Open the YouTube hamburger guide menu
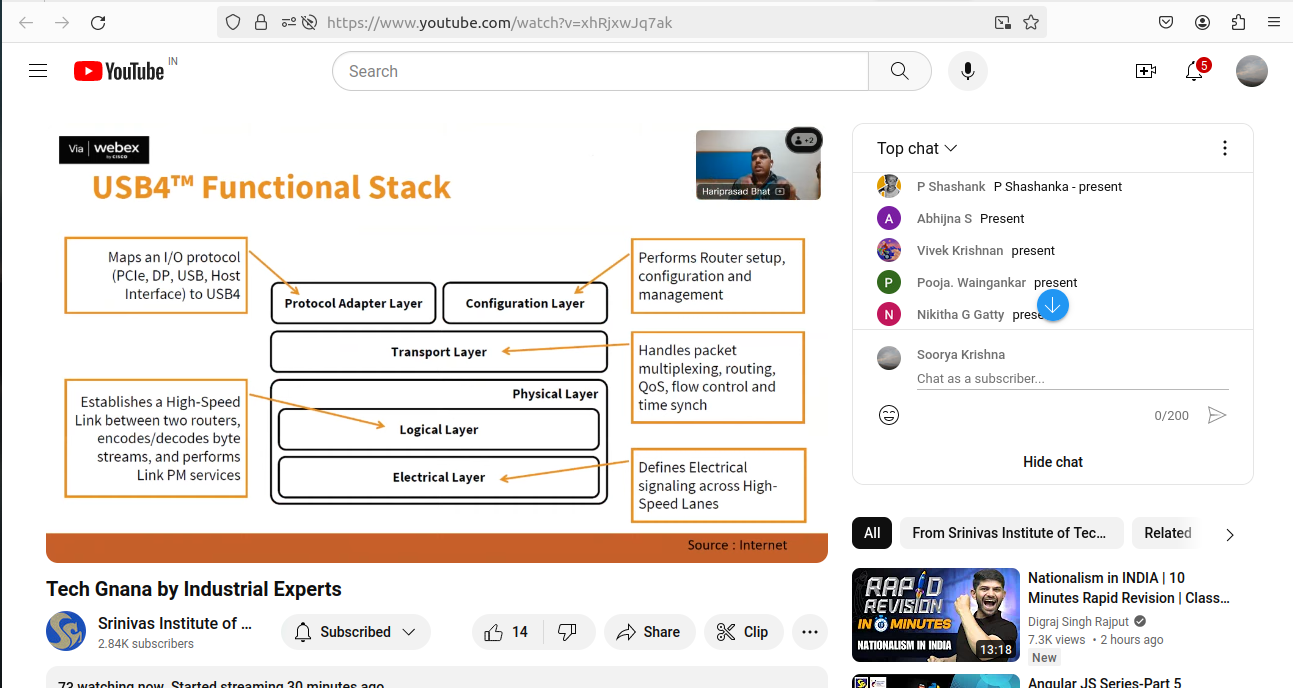This screenshot has width=1293, height=688. 38,71
